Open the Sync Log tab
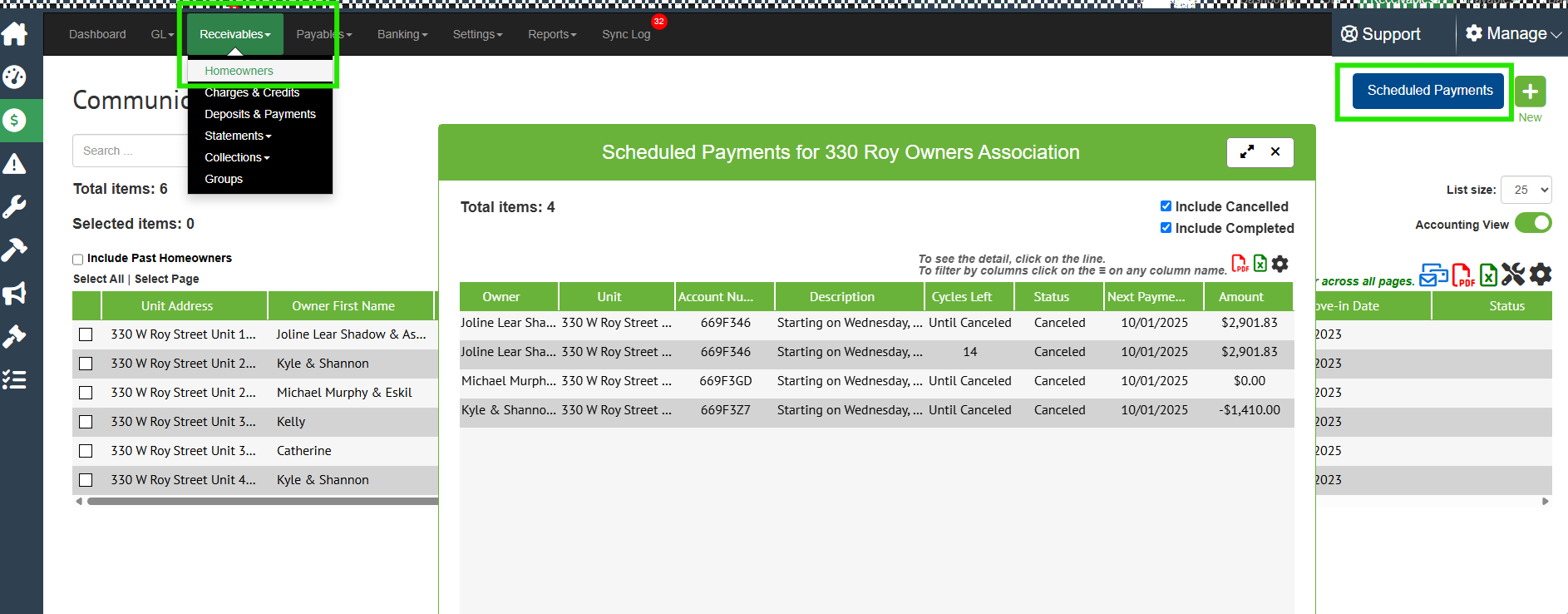The width and height of the screenshot is (1568, 614). click(626, 34)
